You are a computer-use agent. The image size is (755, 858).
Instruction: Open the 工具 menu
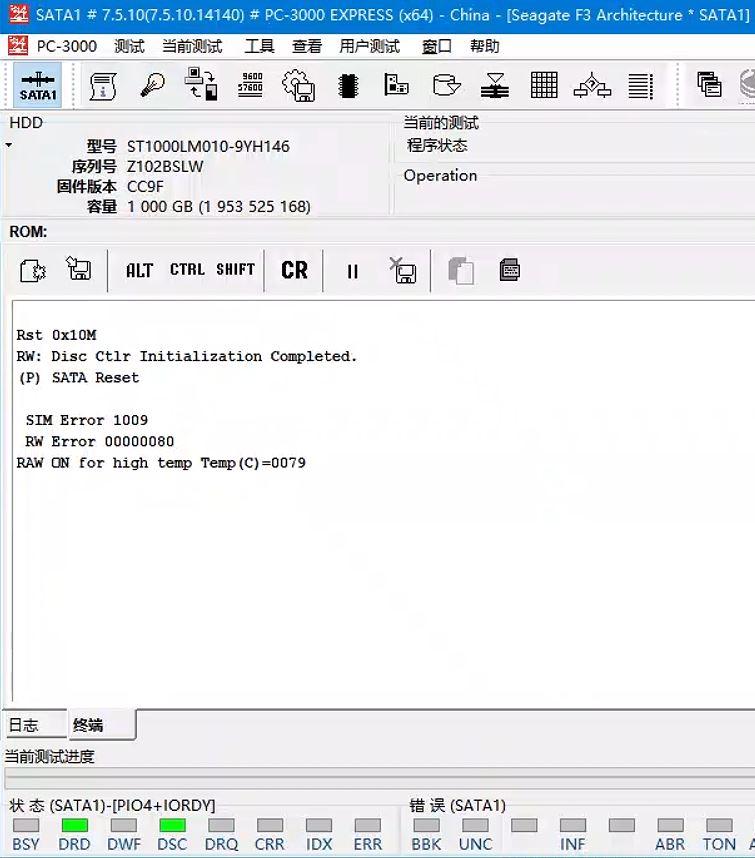point(259,47)
